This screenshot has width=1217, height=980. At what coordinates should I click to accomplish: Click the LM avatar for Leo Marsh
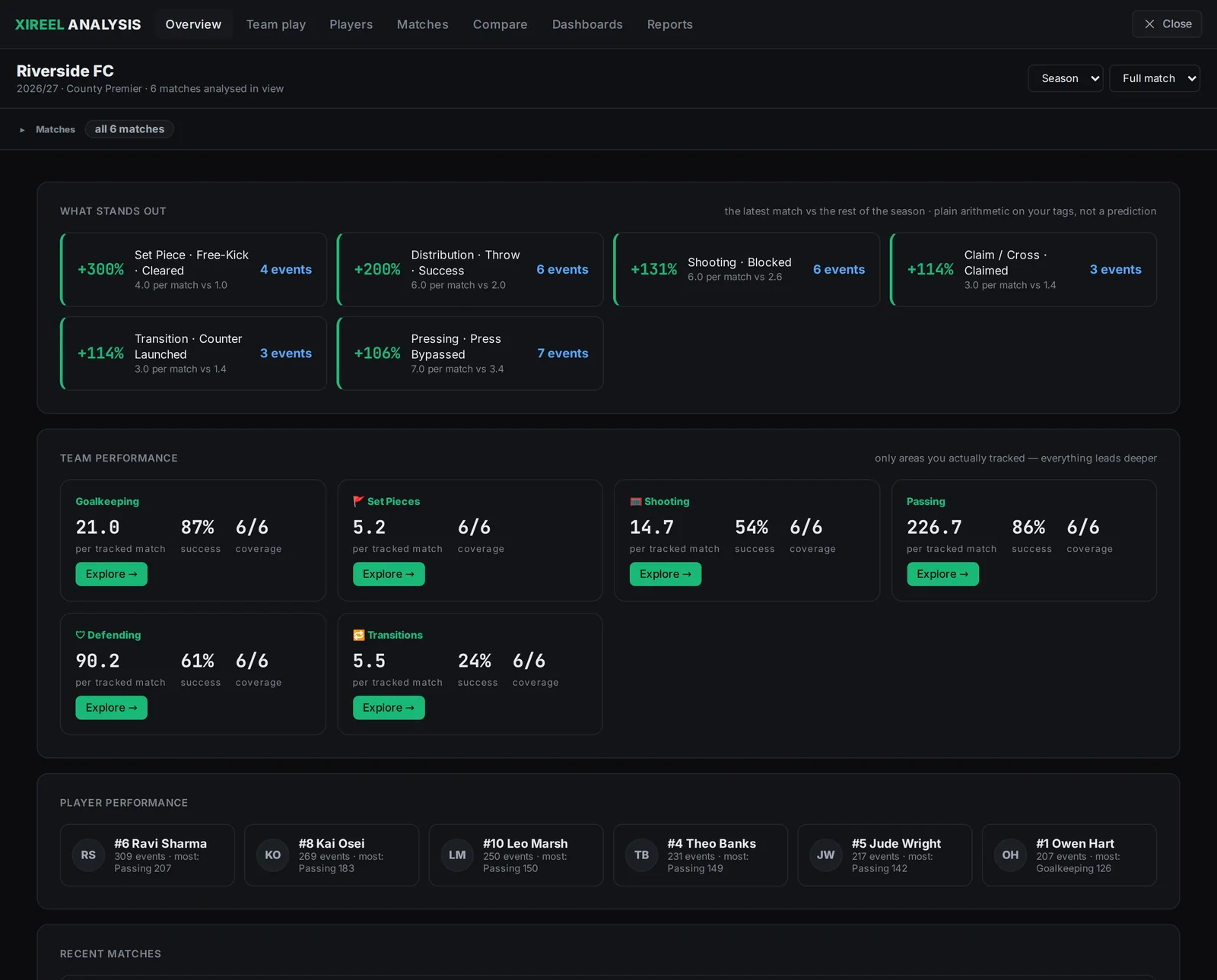(x=457, y=855)
